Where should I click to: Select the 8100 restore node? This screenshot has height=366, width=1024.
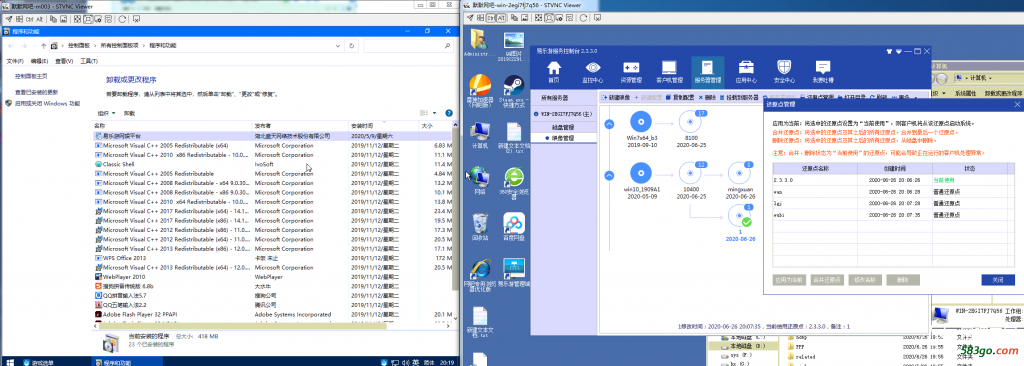(x=691, y=122)
